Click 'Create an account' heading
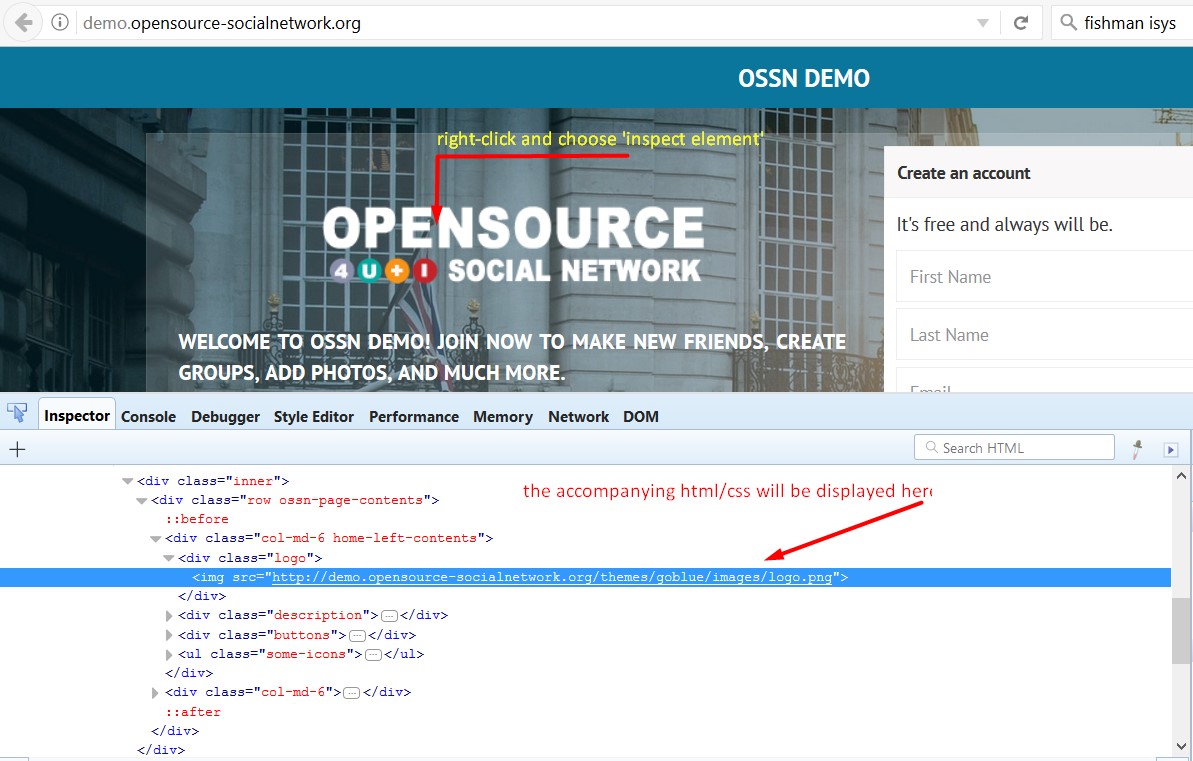This screenshot has width=1193, height=761. coord(963,174)
